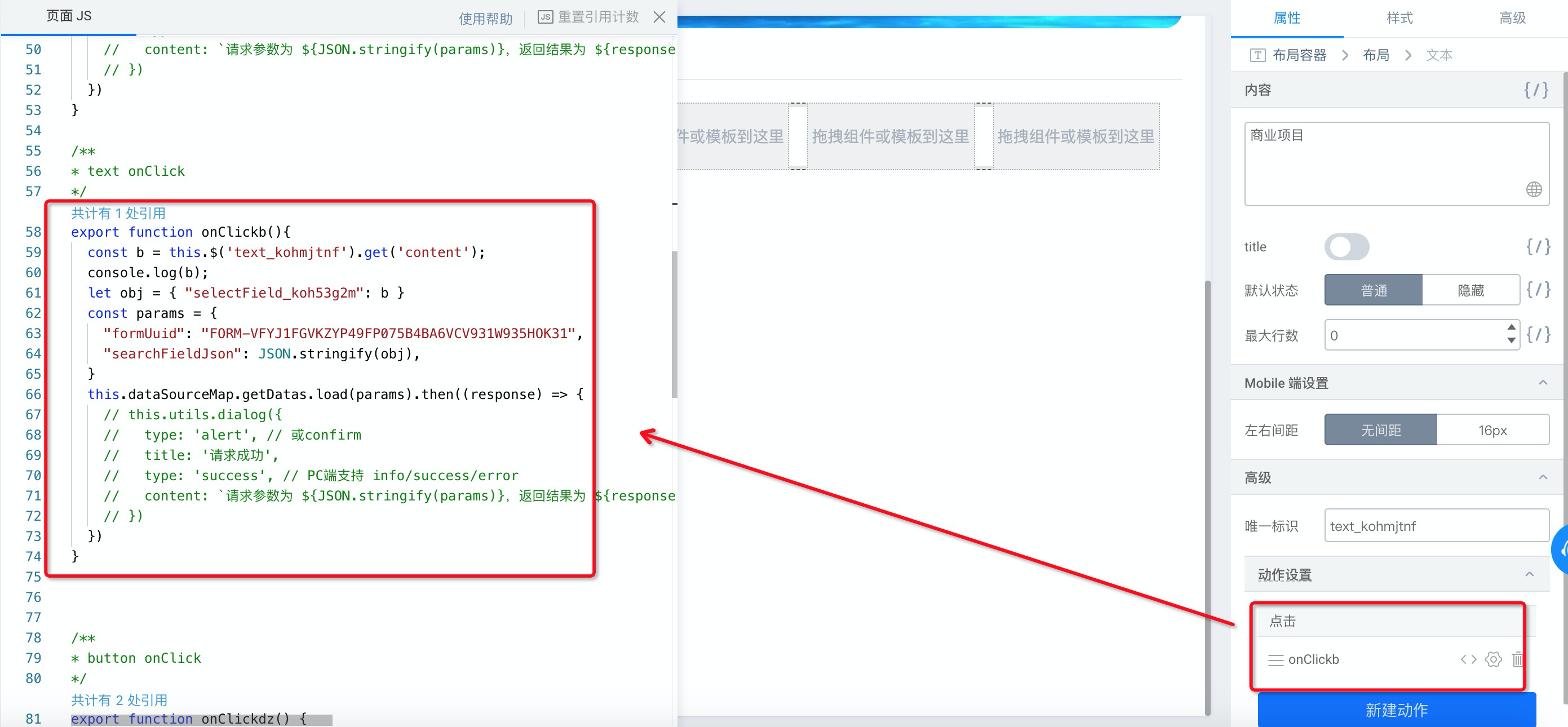Open the globe internationalization icon in content box
This screenshot has height=727, width=1568.
click(x=1534, y=189)
